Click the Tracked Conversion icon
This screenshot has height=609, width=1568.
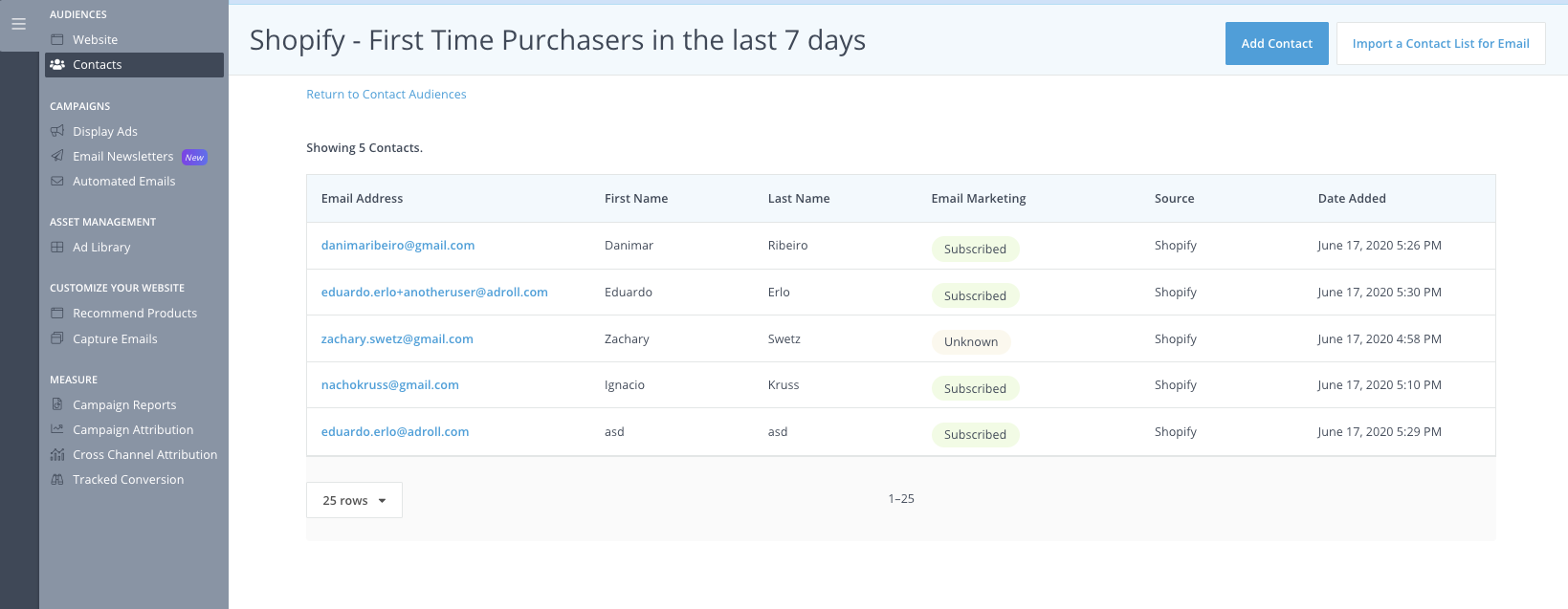tap(57, 479)
